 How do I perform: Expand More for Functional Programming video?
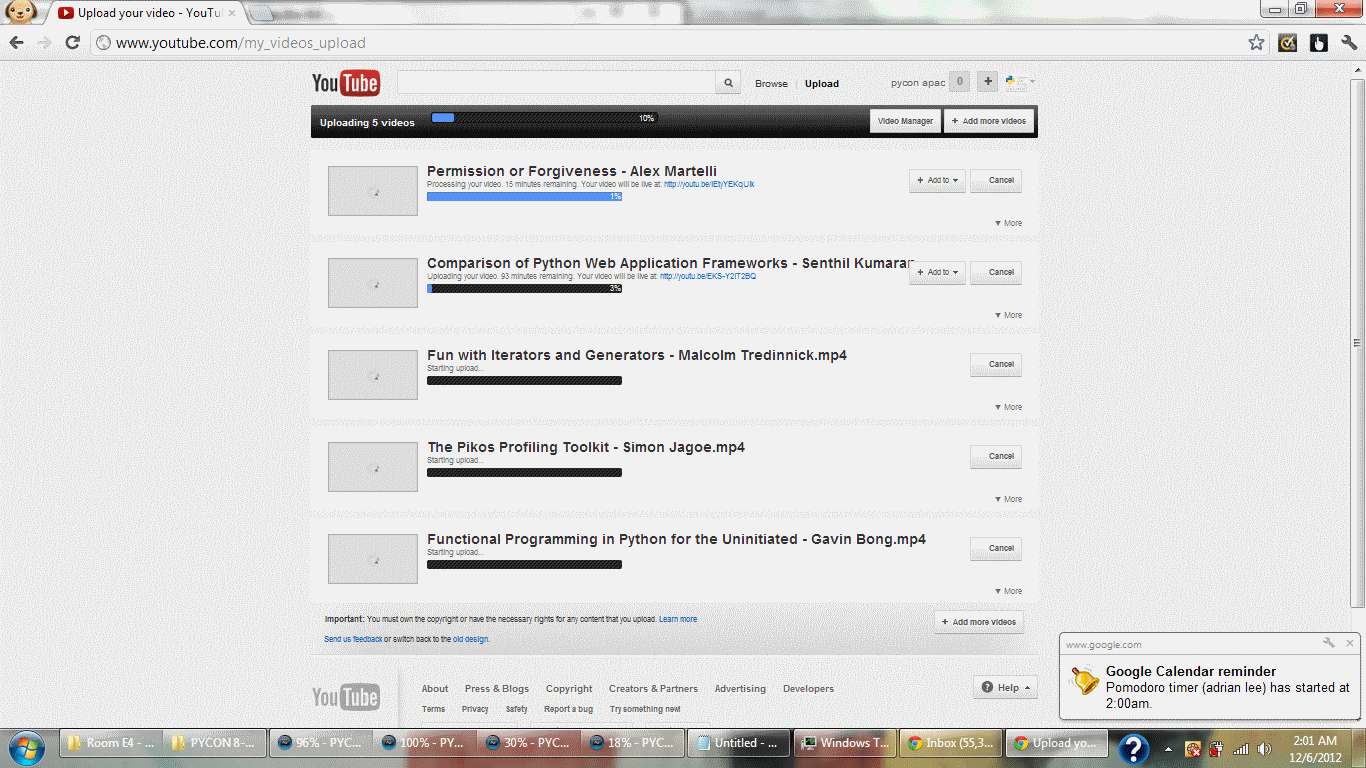coord(1008,591)
